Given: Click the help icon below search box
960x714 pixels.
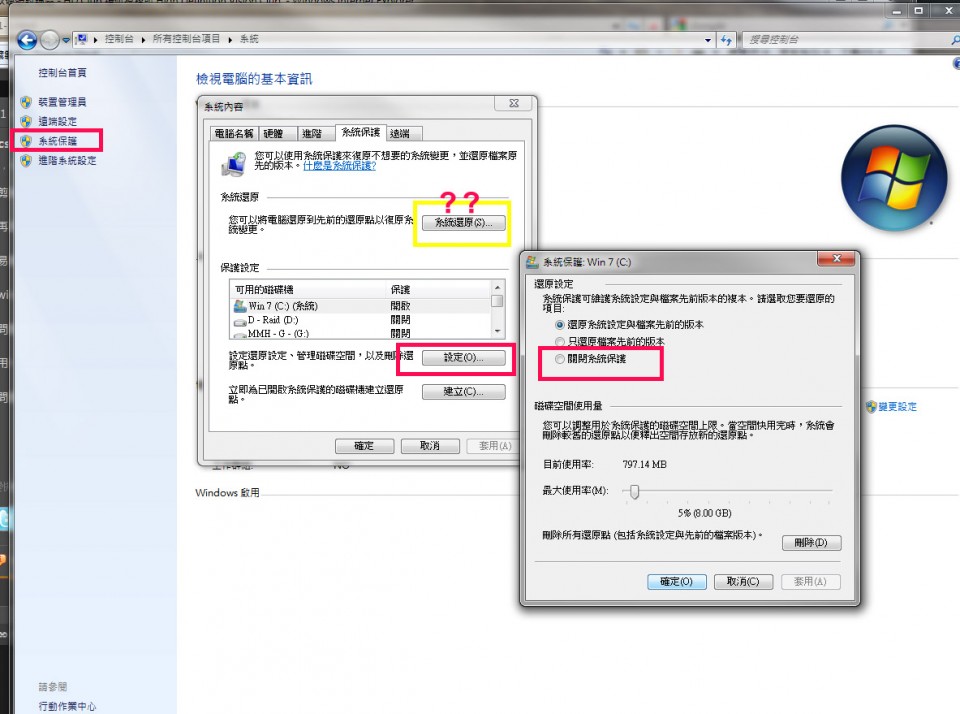Looking at the screenshot, I should [954, 63].
